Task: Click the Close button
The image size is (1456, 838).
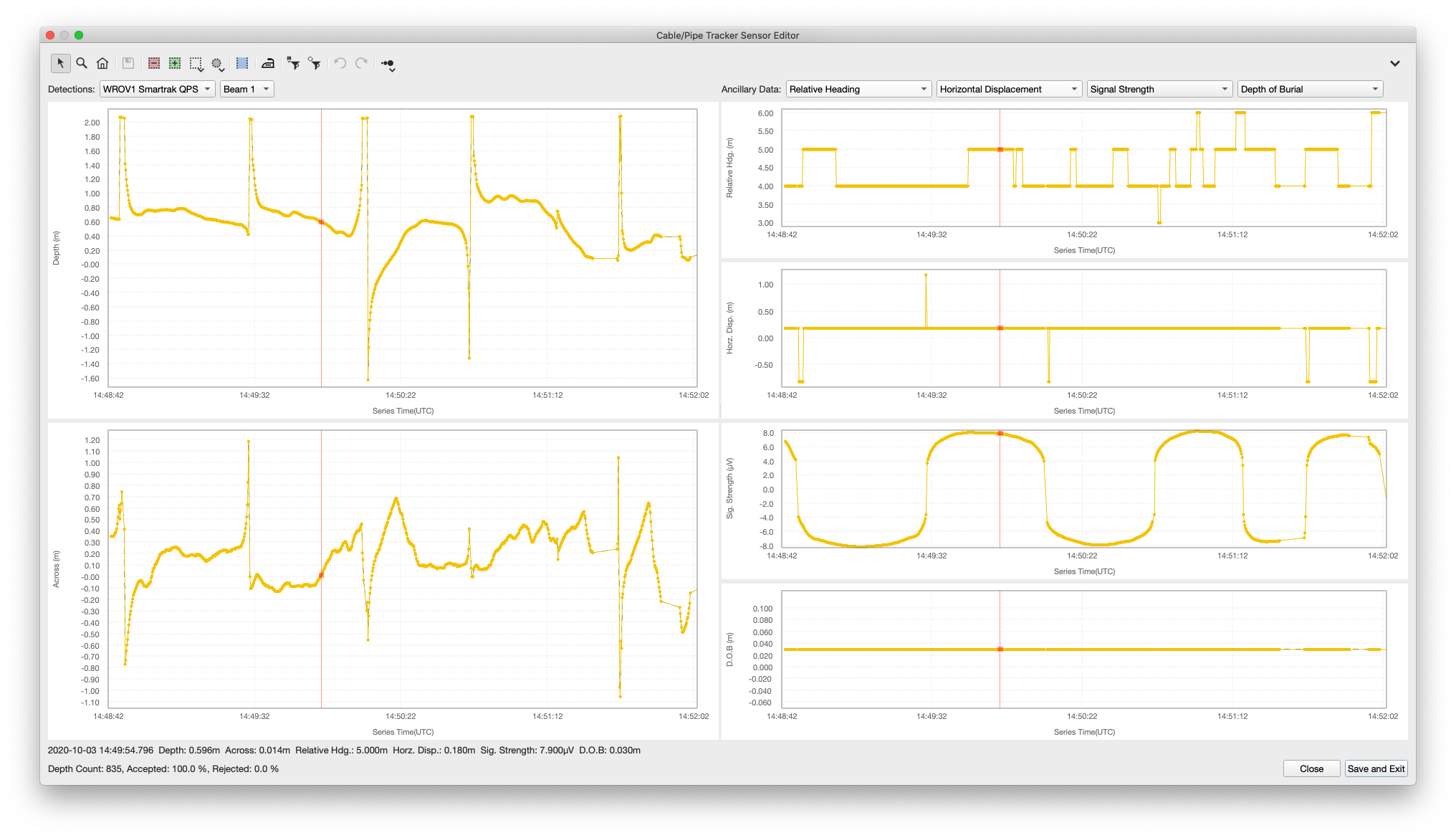Action: click(x=1311, y=768)
